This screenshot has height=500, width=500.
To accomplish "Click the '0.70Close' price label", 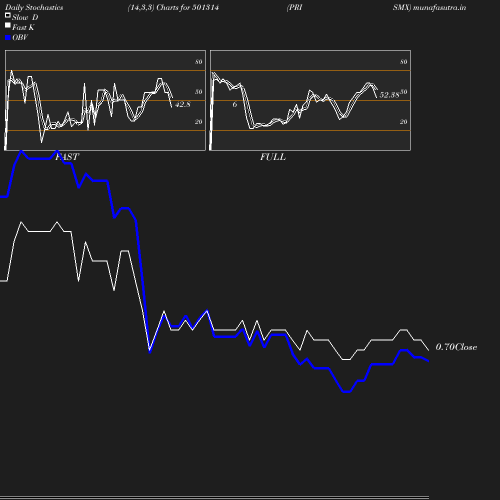I will [456, 347].
